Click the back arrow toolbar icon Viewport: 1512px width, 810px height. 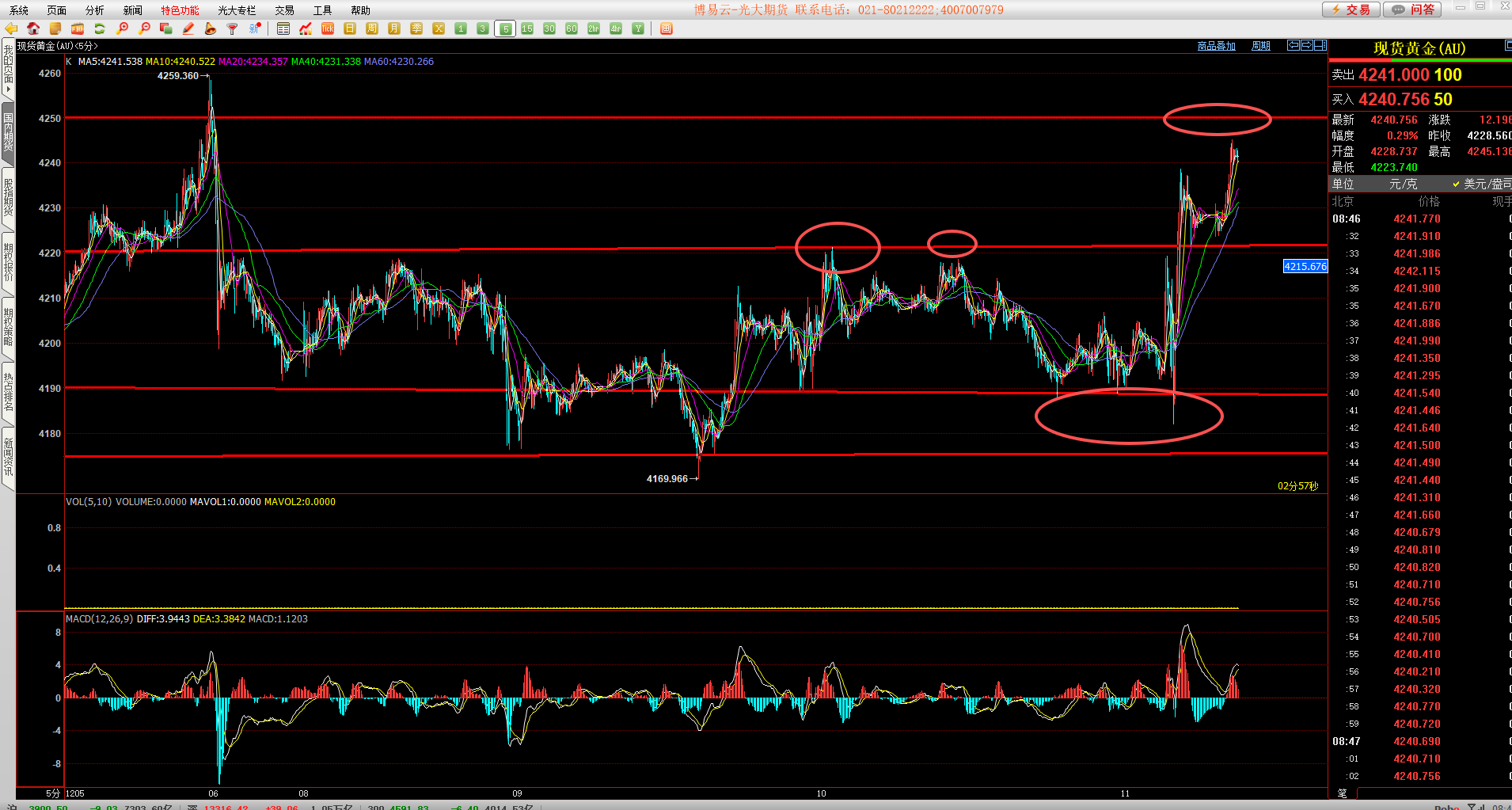(11, 29)
